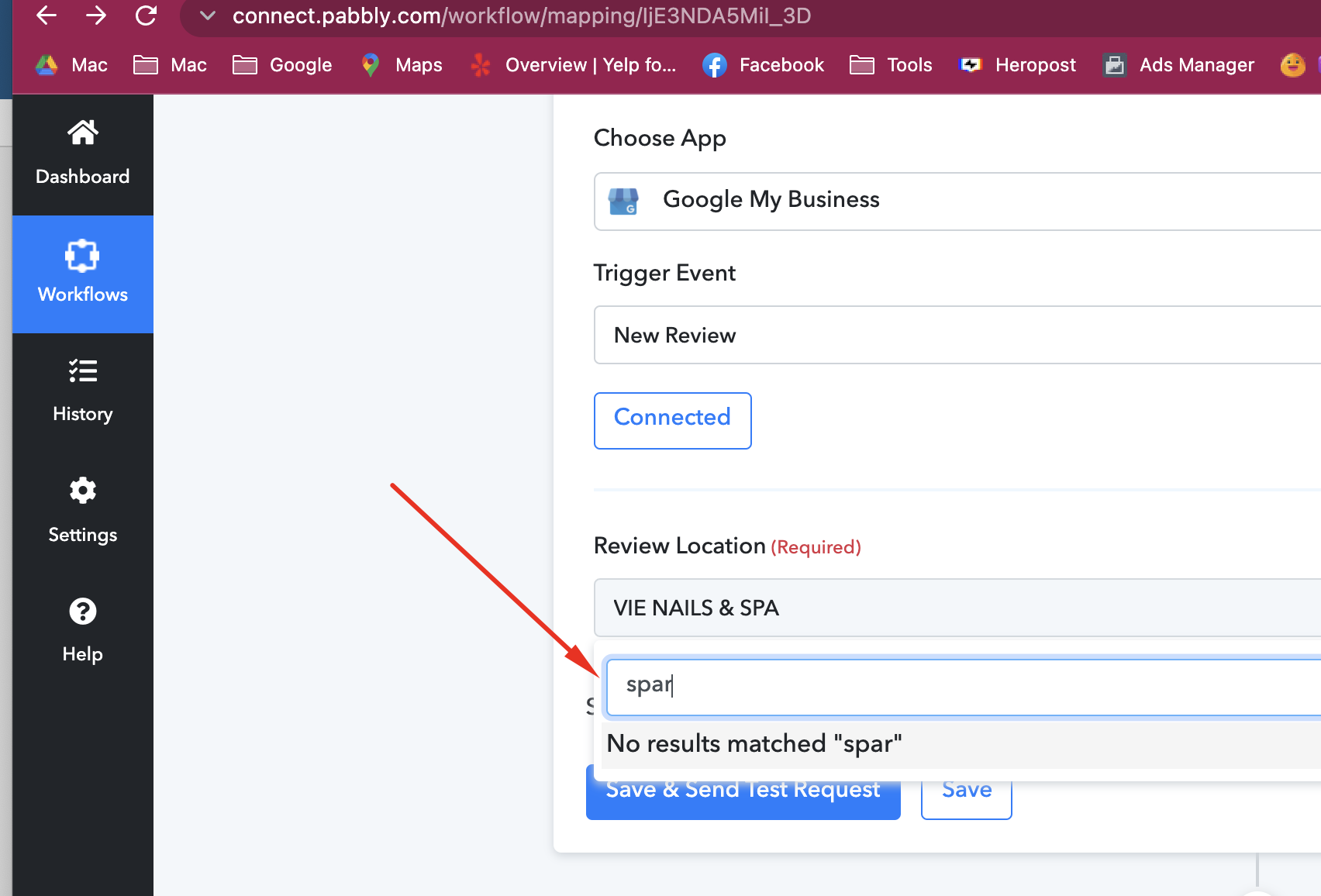Open the Help section
The image size is (1321, 896).
pyautogui.click(x=83, y=631)
